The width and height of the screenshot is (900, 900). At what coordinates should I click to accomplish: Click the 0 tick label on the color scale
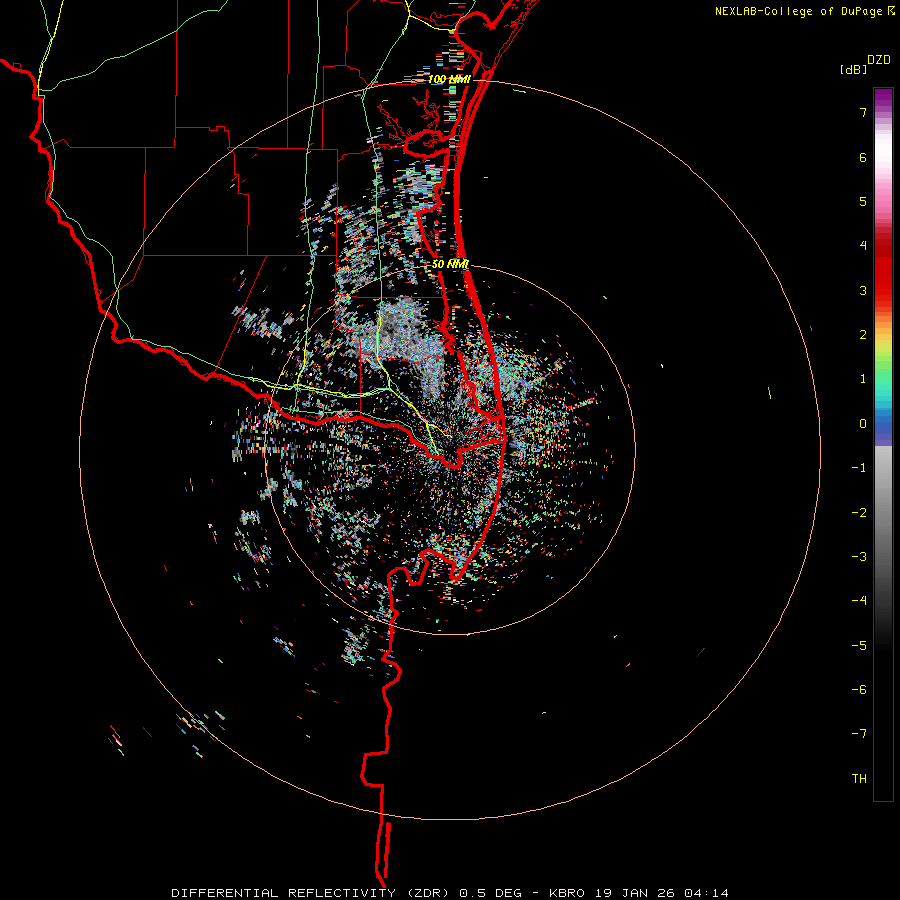[863, 424]
